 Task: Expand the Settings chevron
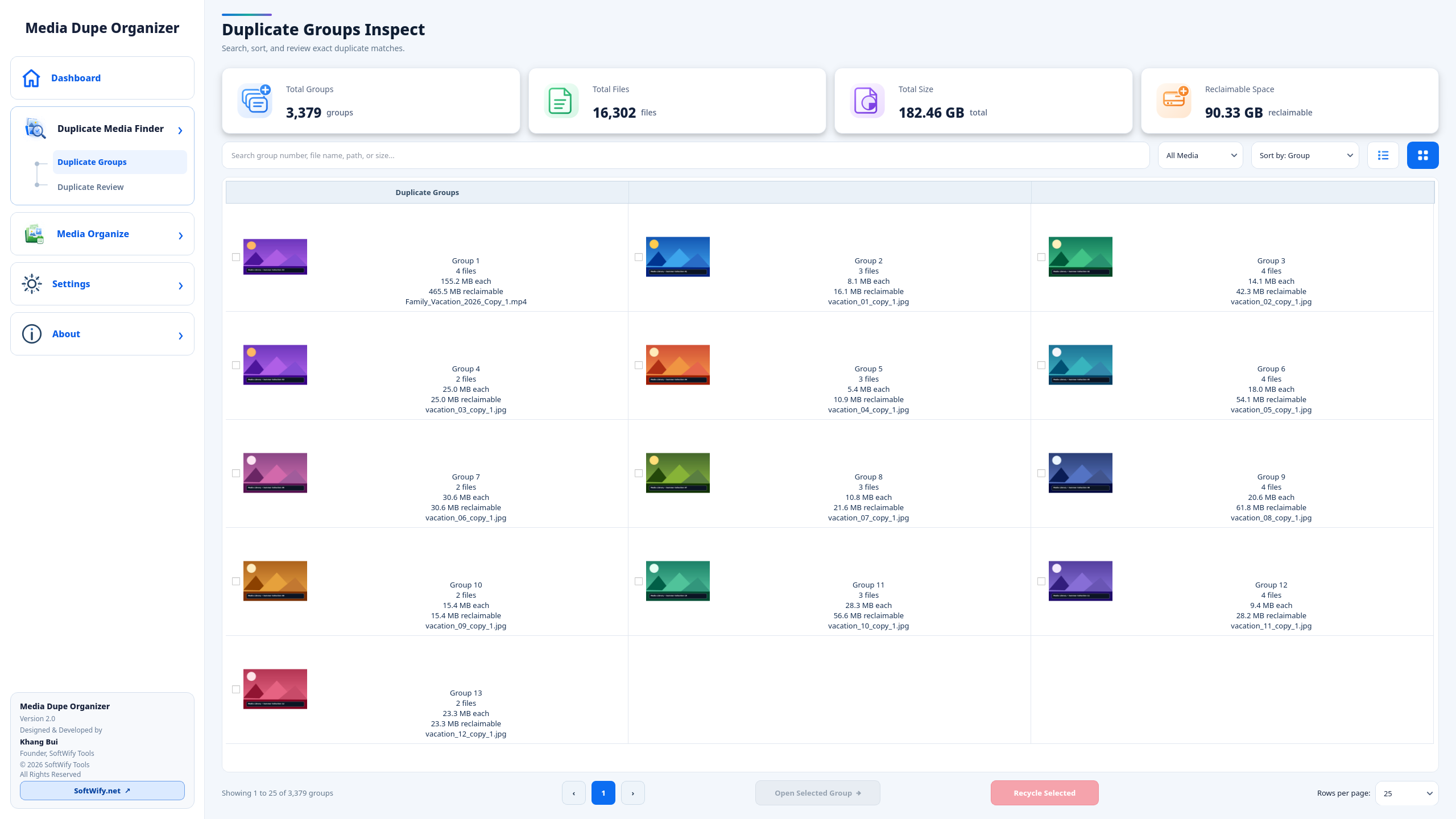181,286
